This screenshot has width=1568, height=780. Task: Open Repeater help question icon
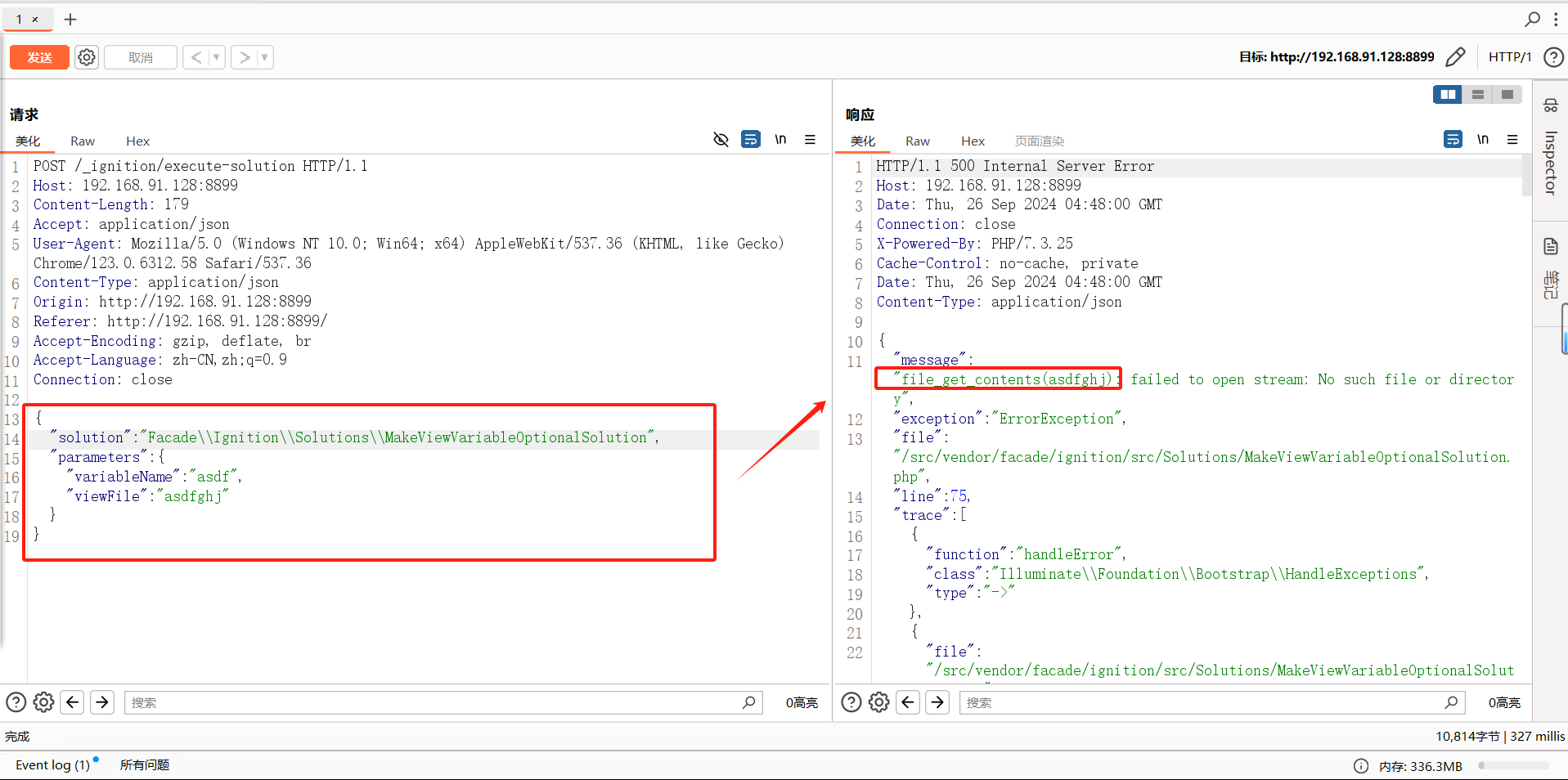point(1553,57)
